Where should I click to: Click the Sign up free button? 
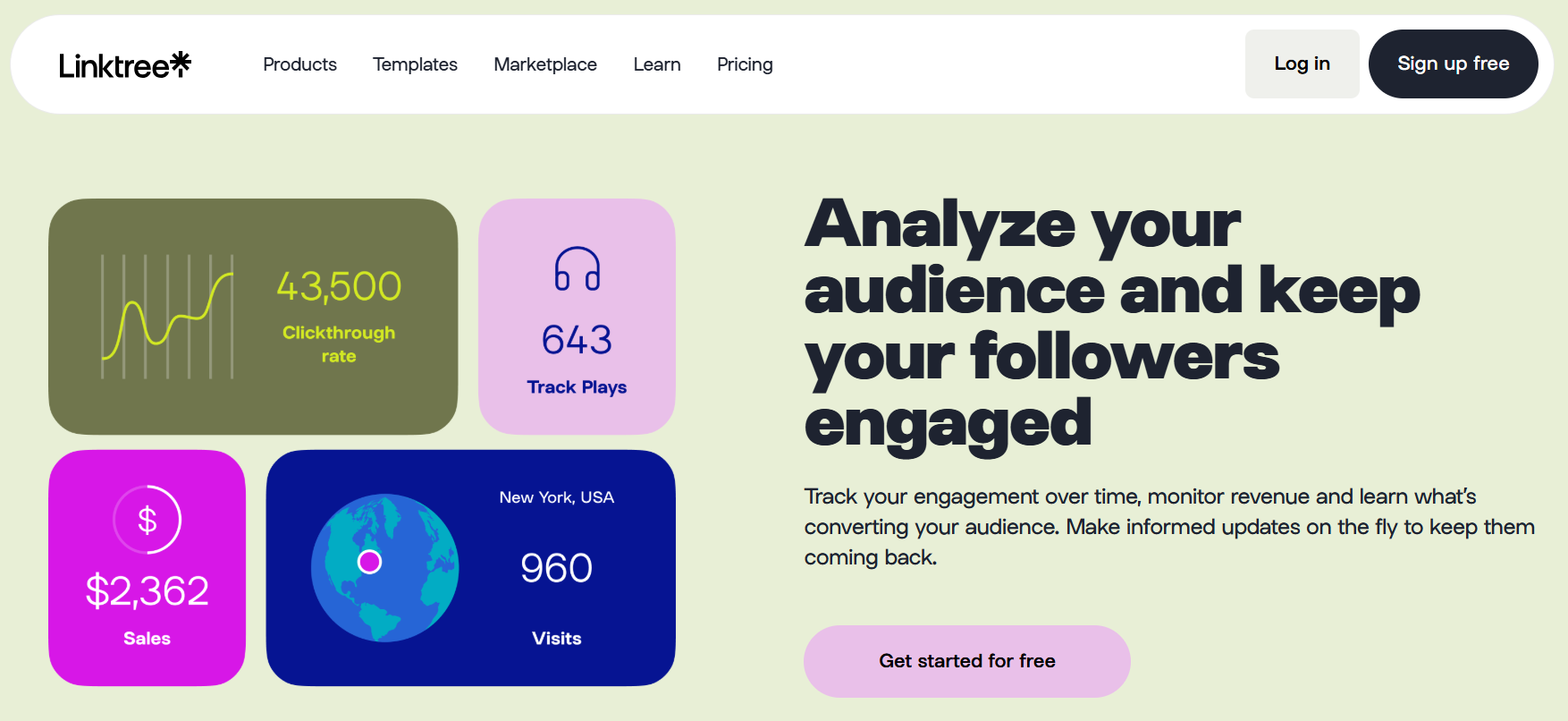[x=1453, y=64]
